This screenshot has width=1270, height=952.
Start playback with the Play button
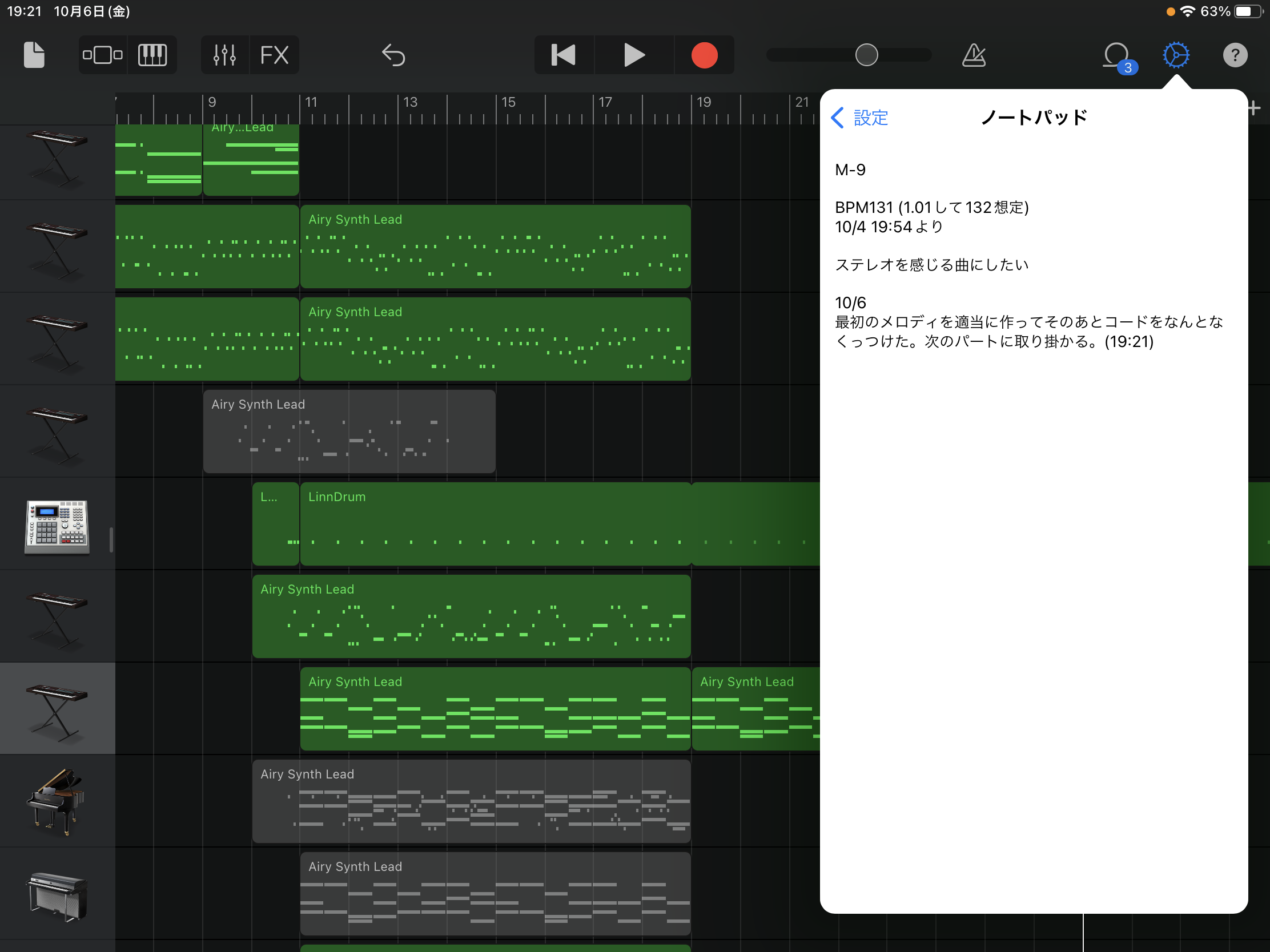point(634,55)
